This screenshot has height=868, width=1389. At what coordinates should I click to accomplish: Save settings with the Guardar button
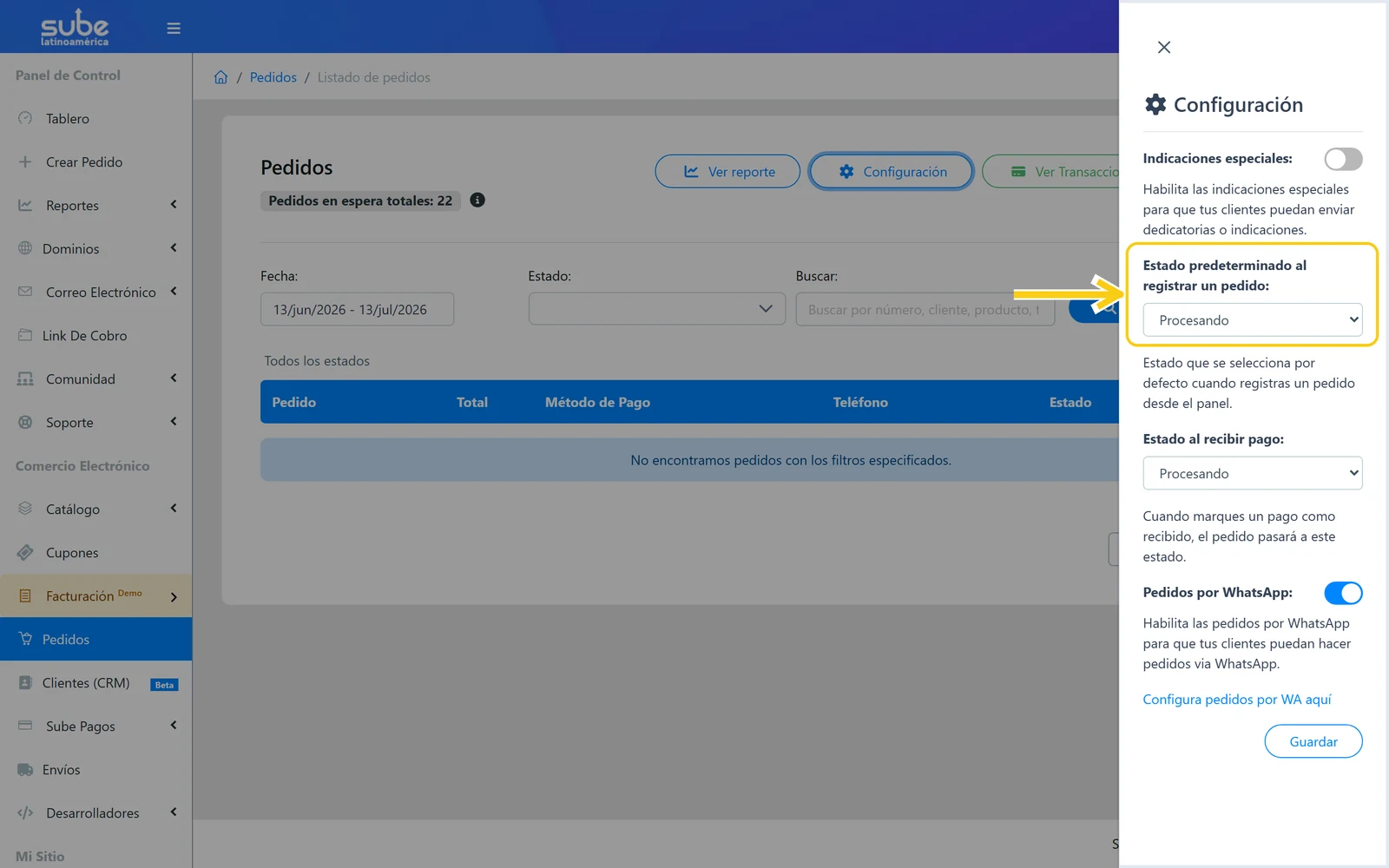[x=1313, y=741]
